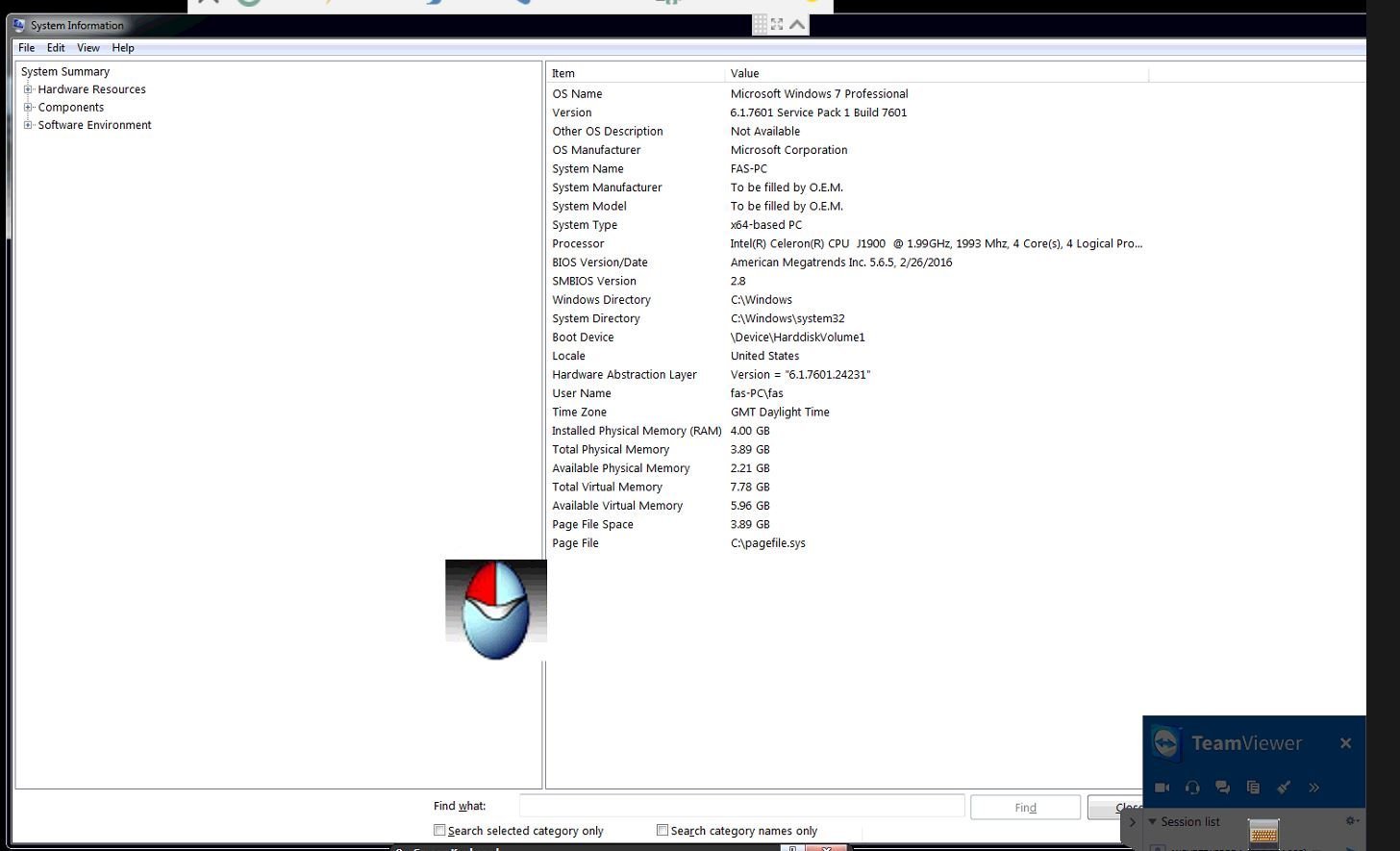Select the System Manufacturer row

point(847,188)
